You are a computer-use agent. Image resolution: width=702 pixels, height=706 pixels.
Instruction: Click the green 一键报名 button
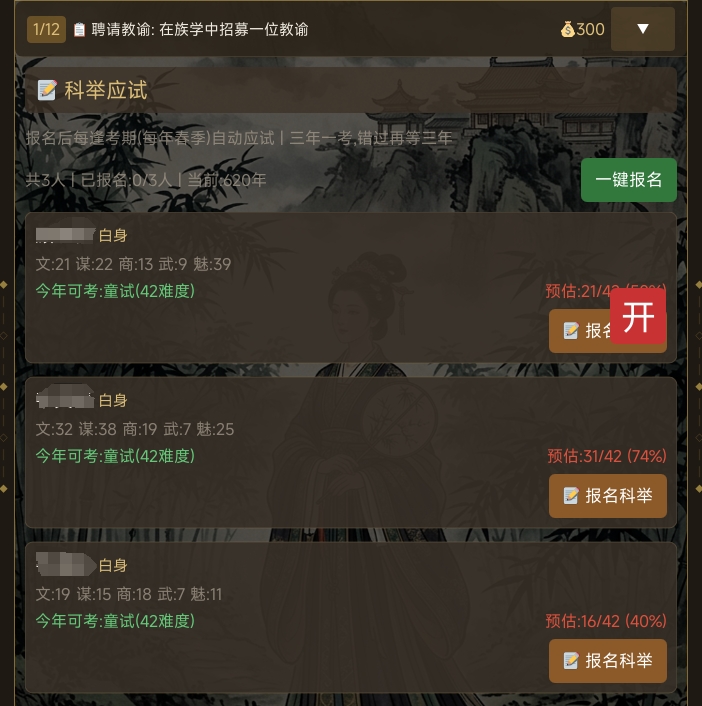click(x=629, y=180)
